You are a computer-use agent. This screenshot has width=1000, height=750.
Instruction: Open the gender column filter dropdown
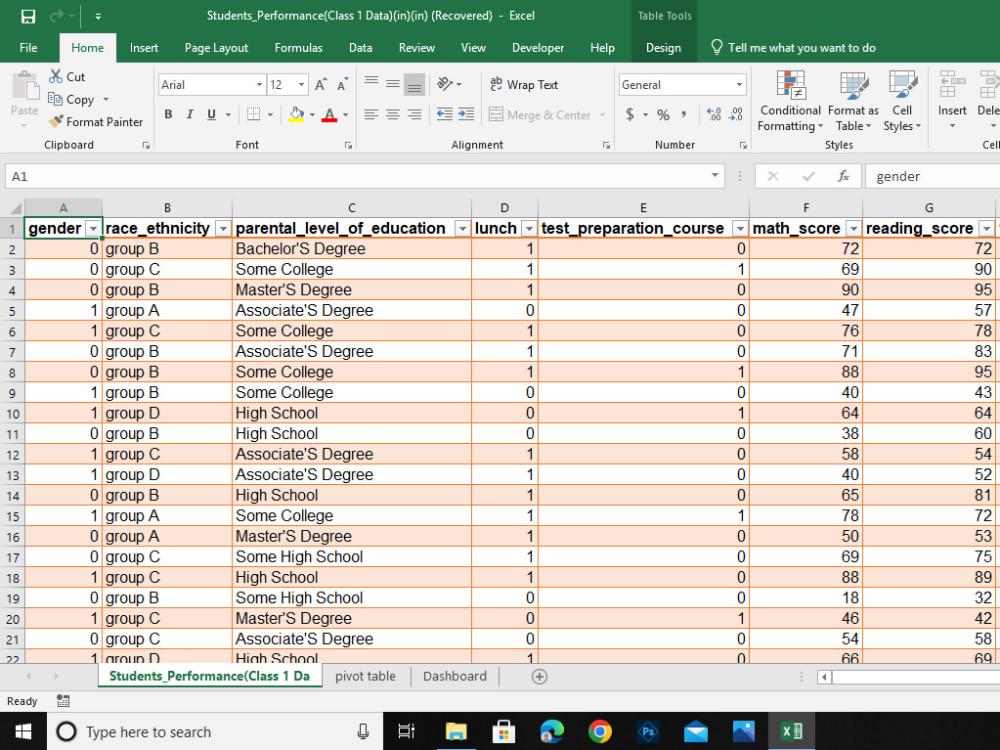[94, 228]
